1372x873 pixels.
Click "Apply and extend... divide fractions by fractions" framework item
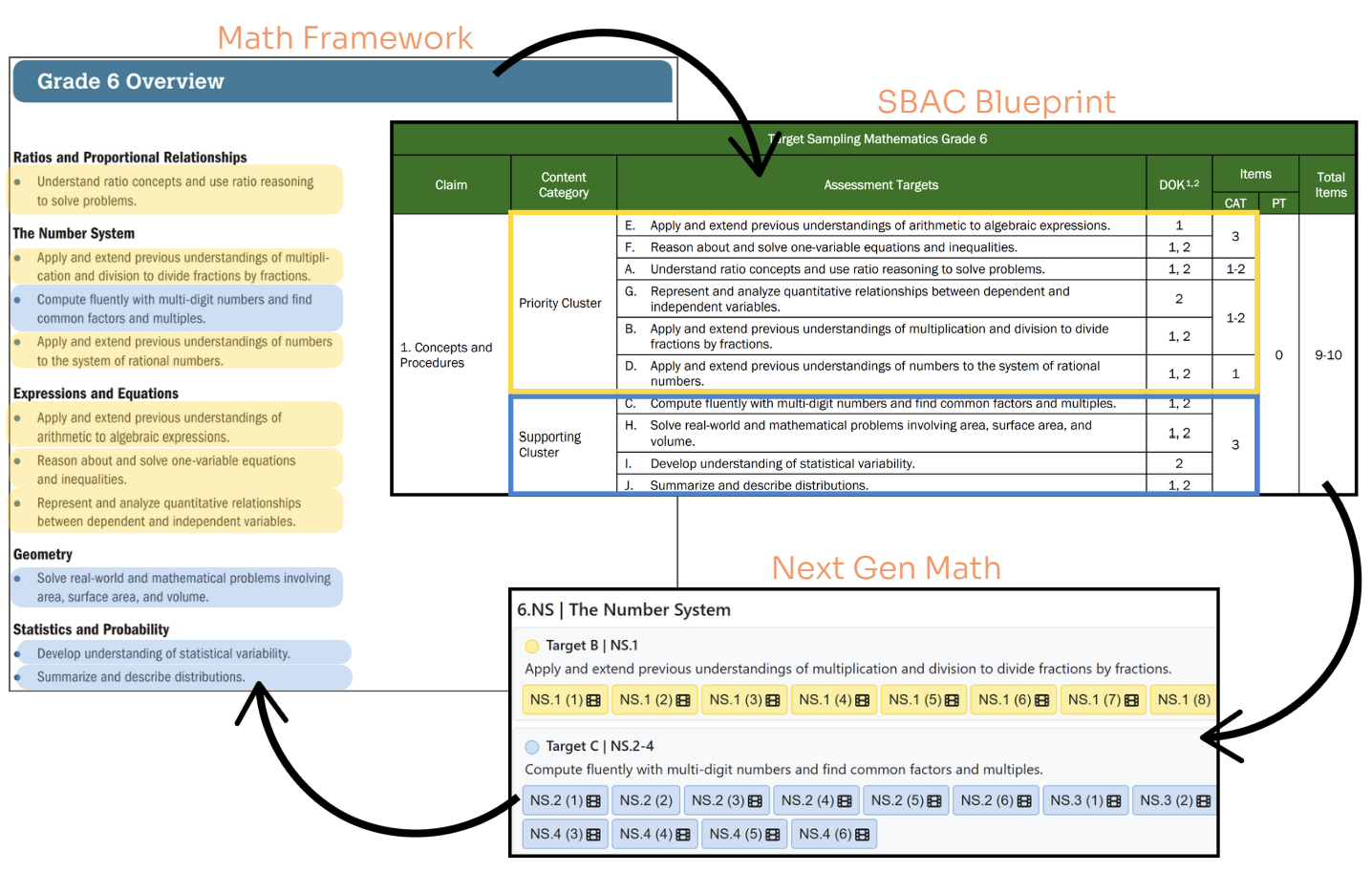coord(175,266)
